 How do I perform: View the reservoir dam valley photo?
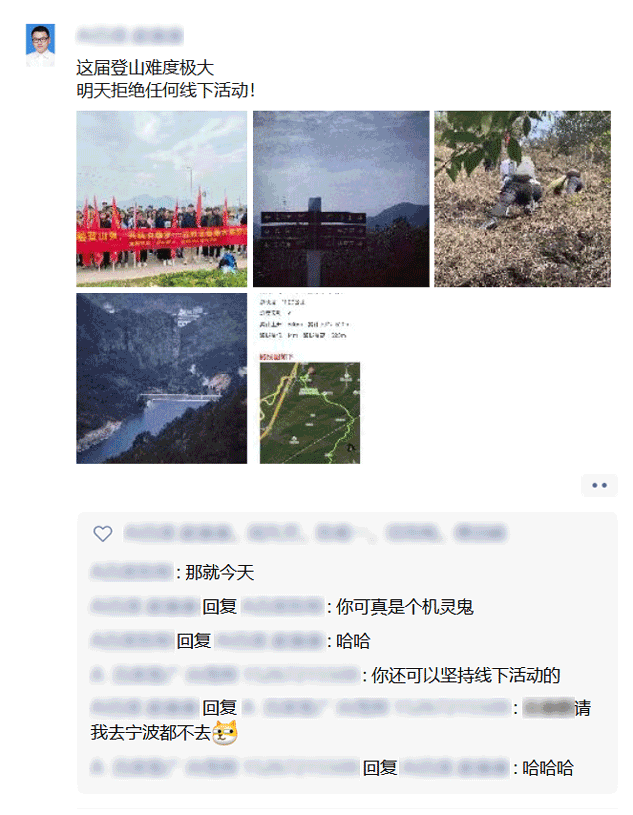[x=162, y=378]
